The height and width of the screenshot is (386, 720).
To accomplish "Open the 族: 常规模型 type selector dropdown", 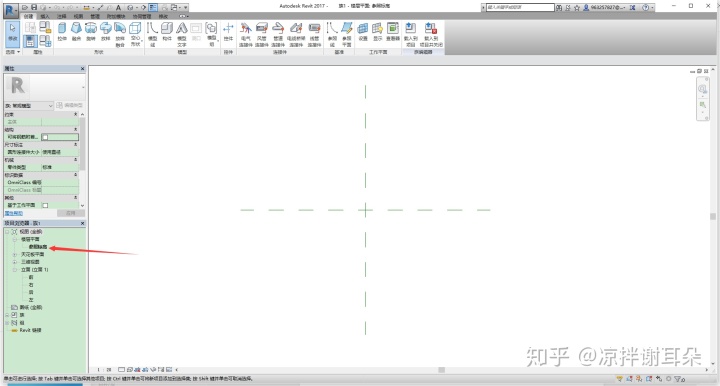I will point(29,106).
